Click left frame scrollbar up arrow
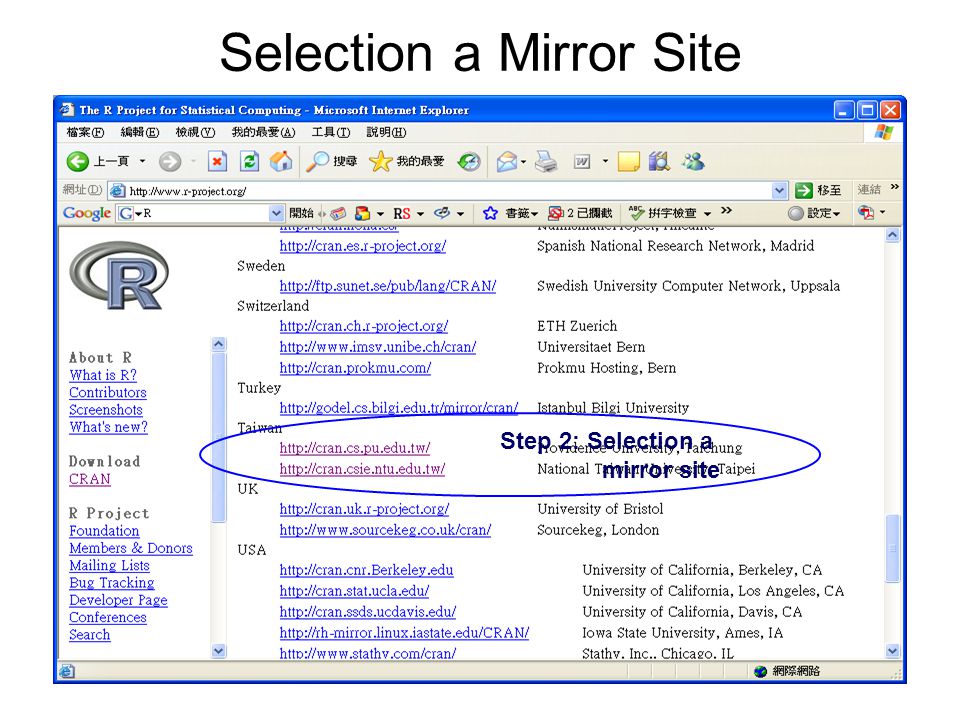The height and width of the screenshot is (720, 960). tap(219, 344)
